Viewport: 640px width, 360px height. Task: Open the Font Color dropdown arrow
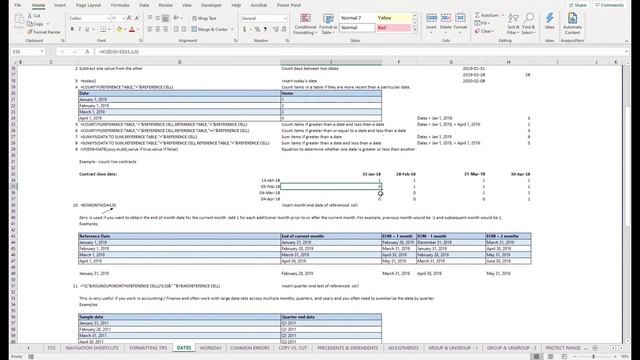click(x=138, y=29)
